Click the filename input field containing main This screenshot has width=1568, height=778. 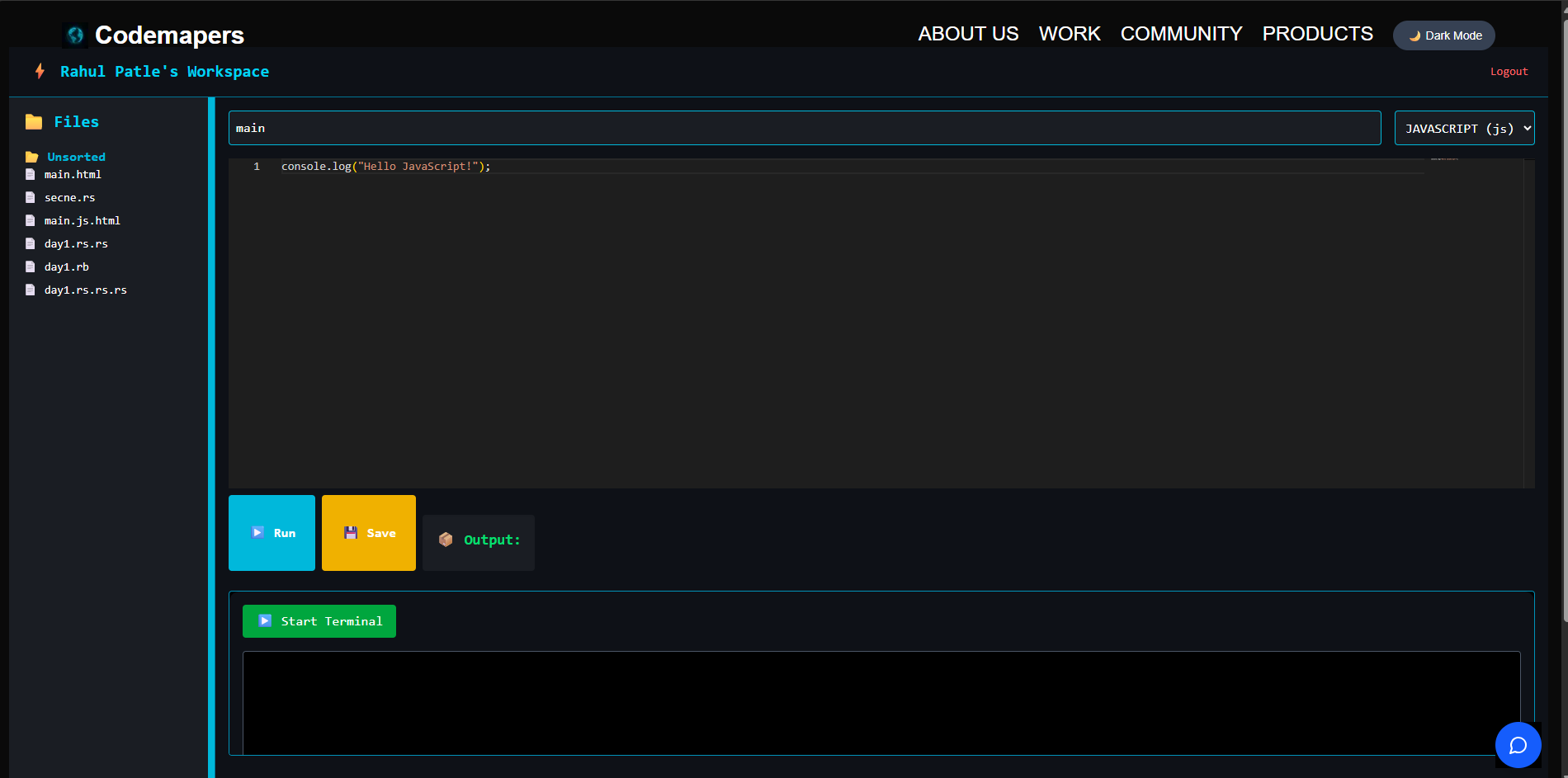[804, 128]
